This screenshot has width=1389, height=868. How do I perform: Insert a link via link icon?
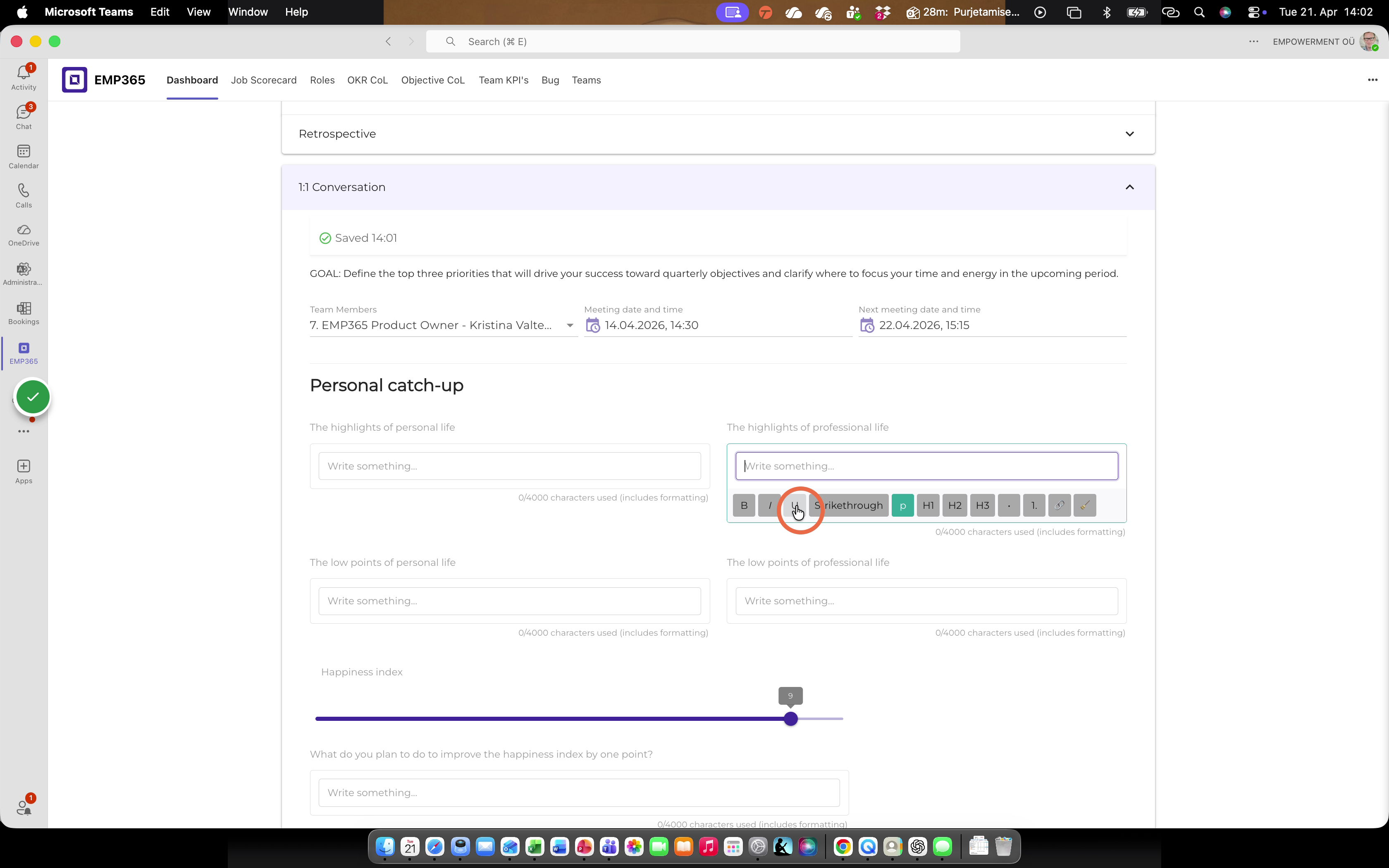(1059, 505)
